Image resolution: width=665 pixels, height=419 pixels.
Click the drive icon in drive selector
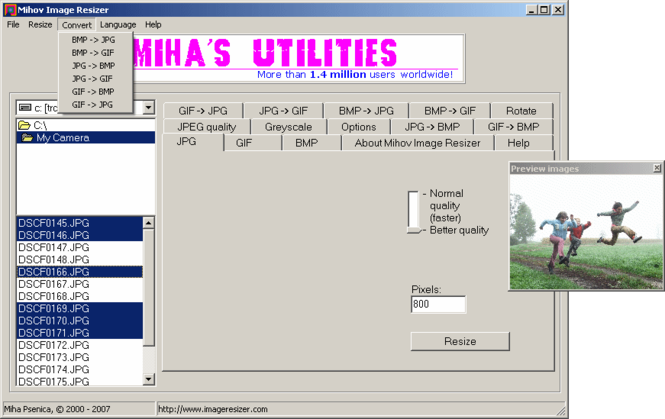tap(25, 108)
